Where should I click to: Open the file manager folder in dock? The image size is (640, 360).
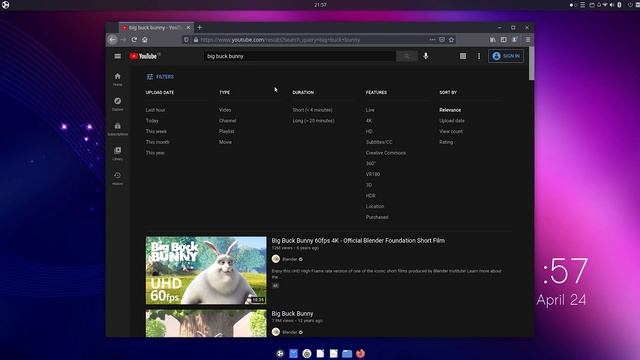click(347, 353)
